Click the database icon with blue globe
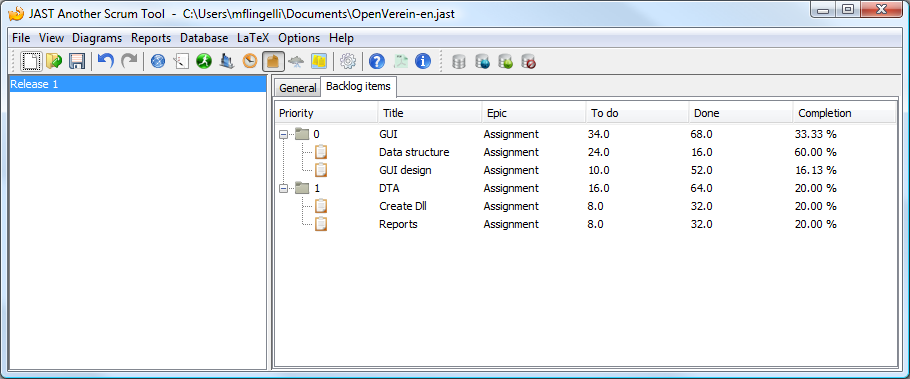The image size is (910, 379). [482, 62]
